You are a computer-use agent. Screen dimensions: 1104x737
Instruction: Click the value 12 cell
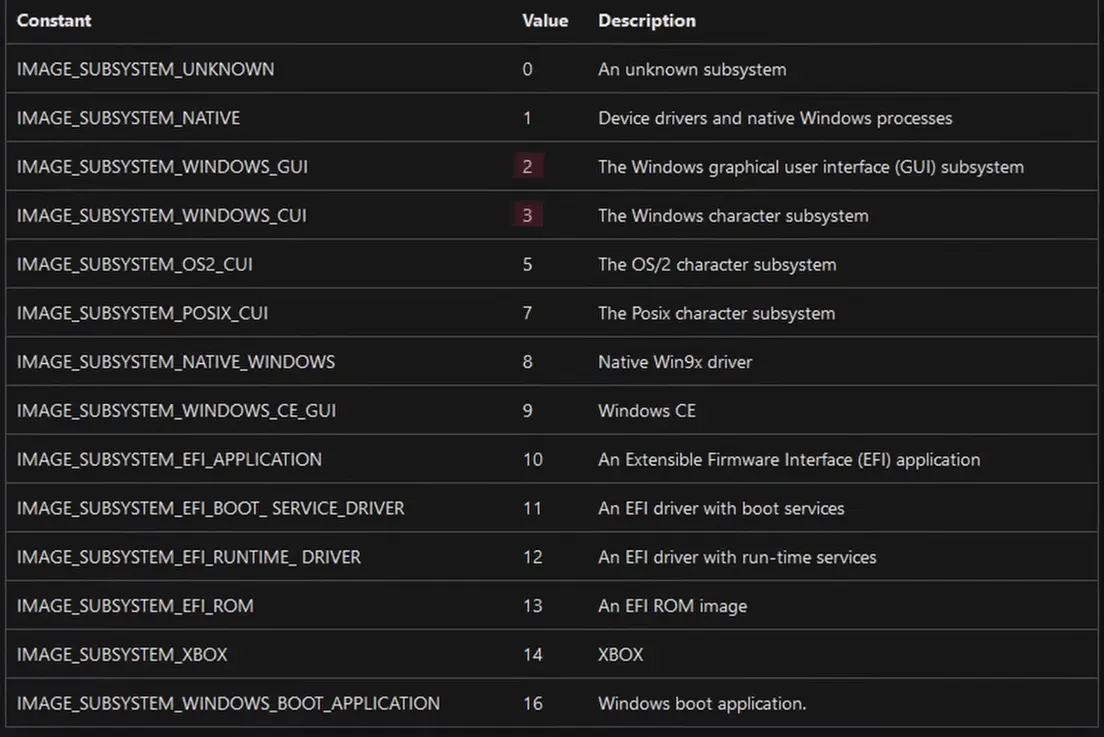532,557
